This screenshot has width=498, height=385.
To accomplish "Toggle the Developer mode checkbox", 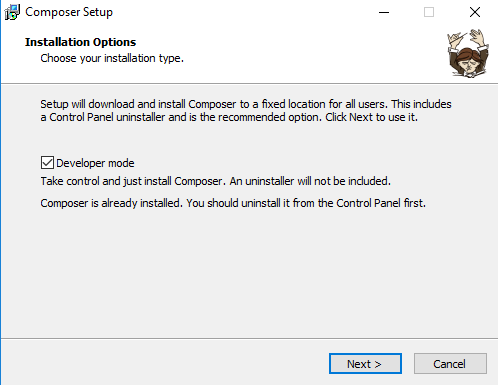I will (x=47, y=163).
